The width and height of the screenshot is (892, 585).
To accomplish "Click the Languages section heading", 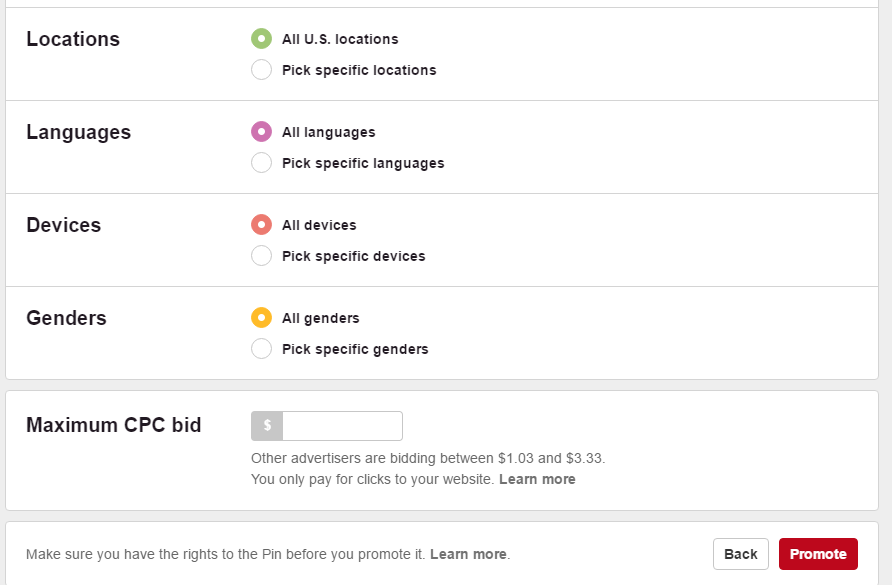I will (78, 132).
